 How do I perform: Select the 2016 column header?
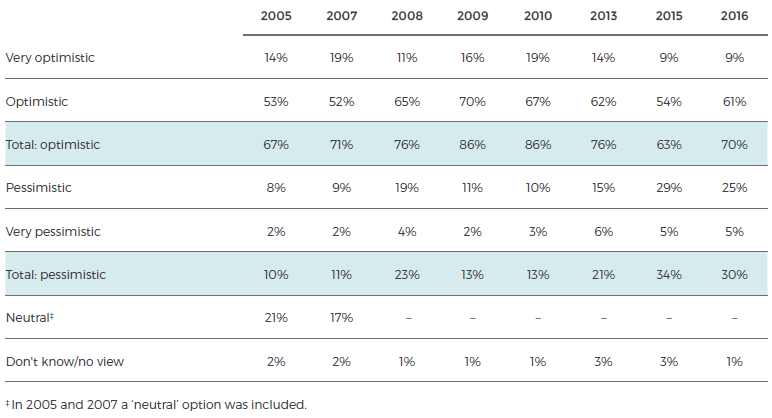735,16
